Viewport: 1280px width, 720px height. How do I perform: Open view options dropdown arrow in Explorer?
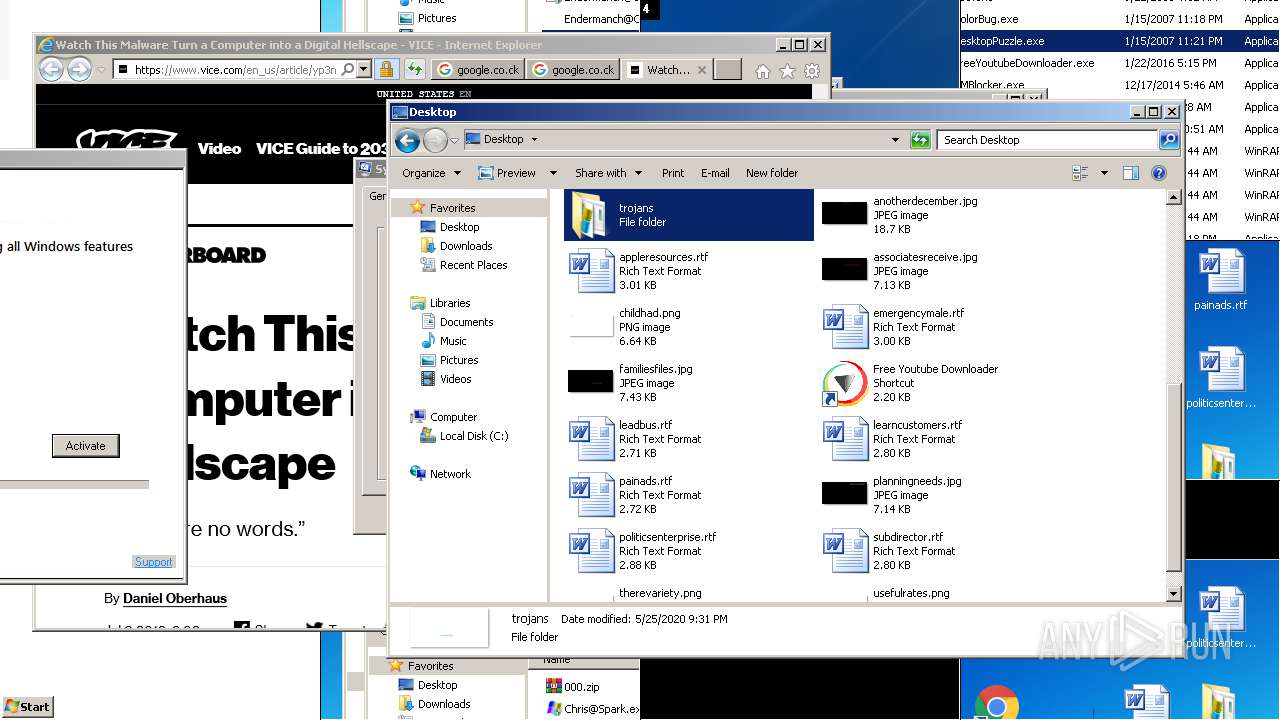(1104, 173)
